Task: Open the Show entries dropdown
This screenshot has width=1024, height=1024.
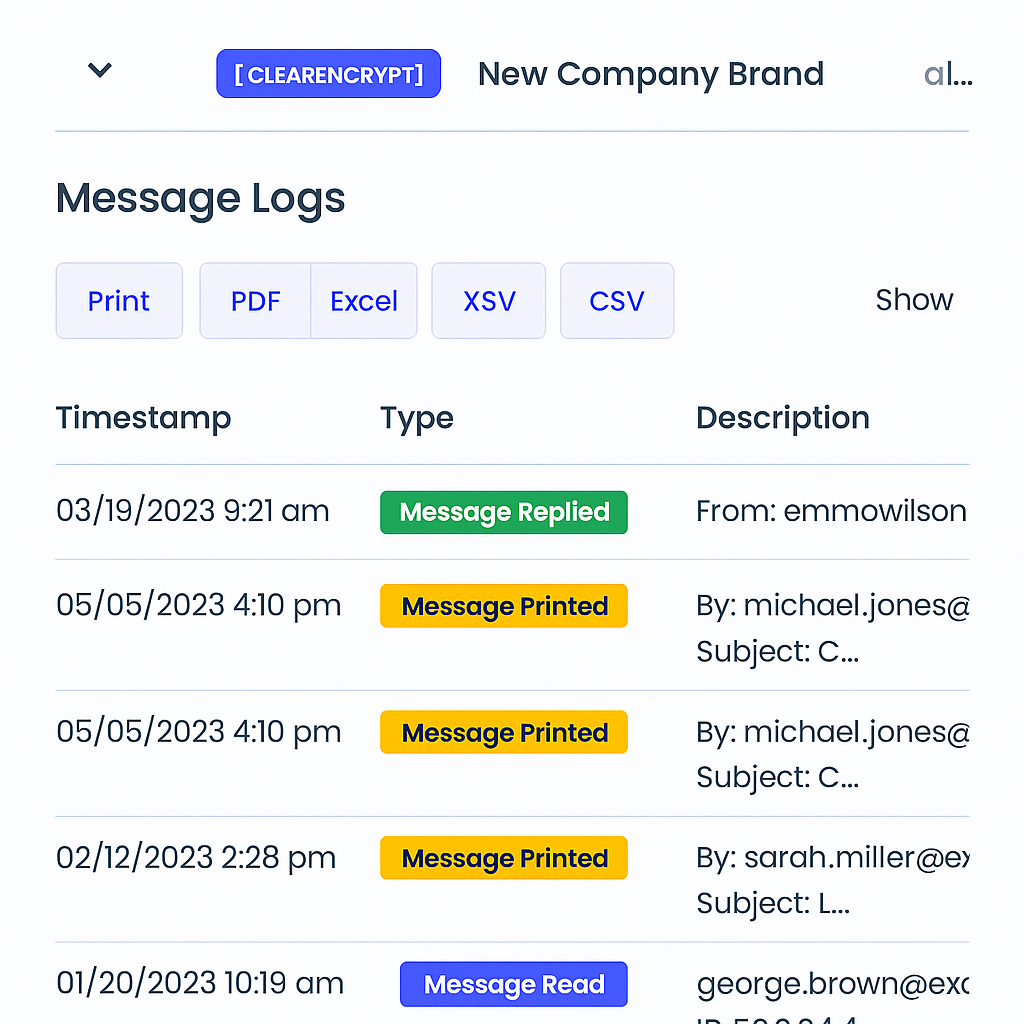Action: coord(914,299)
